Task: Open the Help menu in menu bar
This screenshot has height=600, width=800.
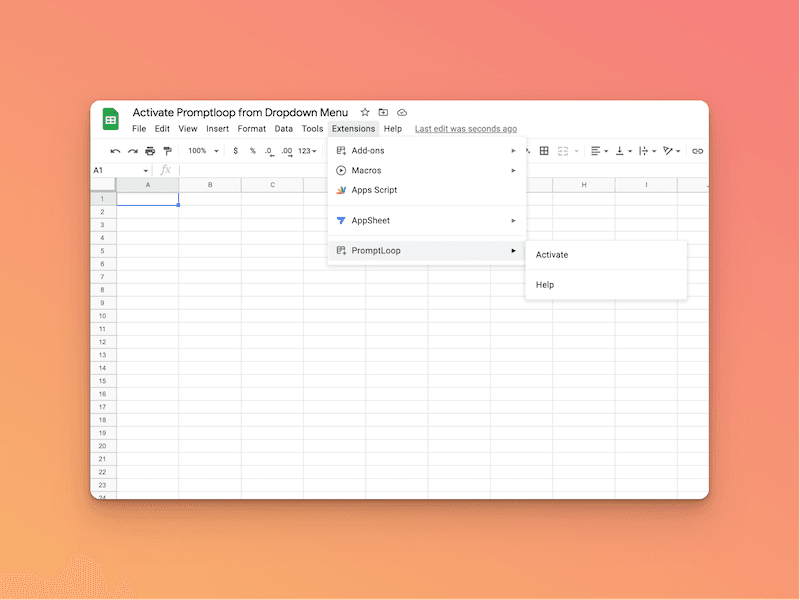Action: click(x=393, y=129)
